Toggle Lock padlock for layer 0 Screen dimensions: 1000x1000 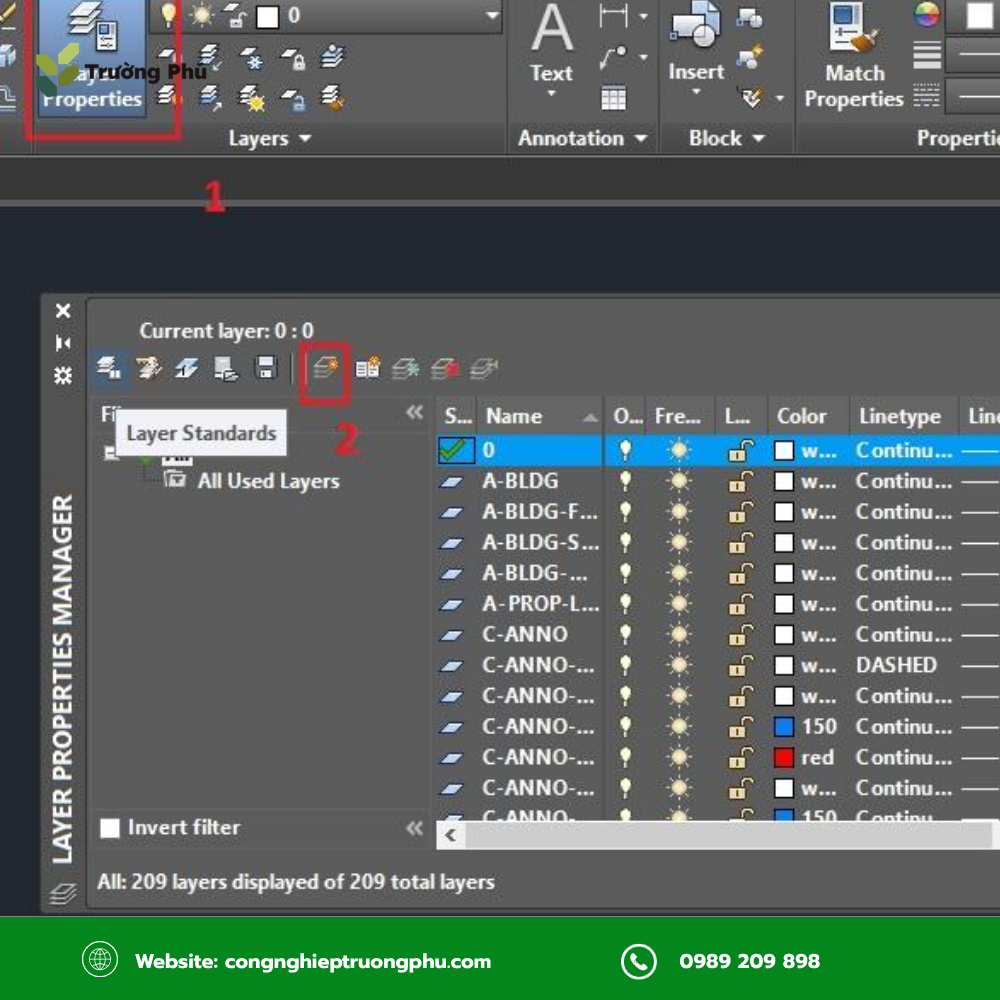tap(740, 450)
